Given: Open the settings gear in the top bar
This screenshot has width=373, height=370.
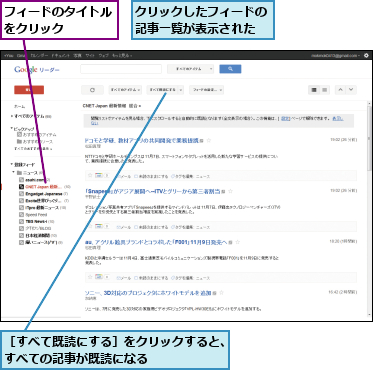Looking at the screenshot, I should pos(366,56).
